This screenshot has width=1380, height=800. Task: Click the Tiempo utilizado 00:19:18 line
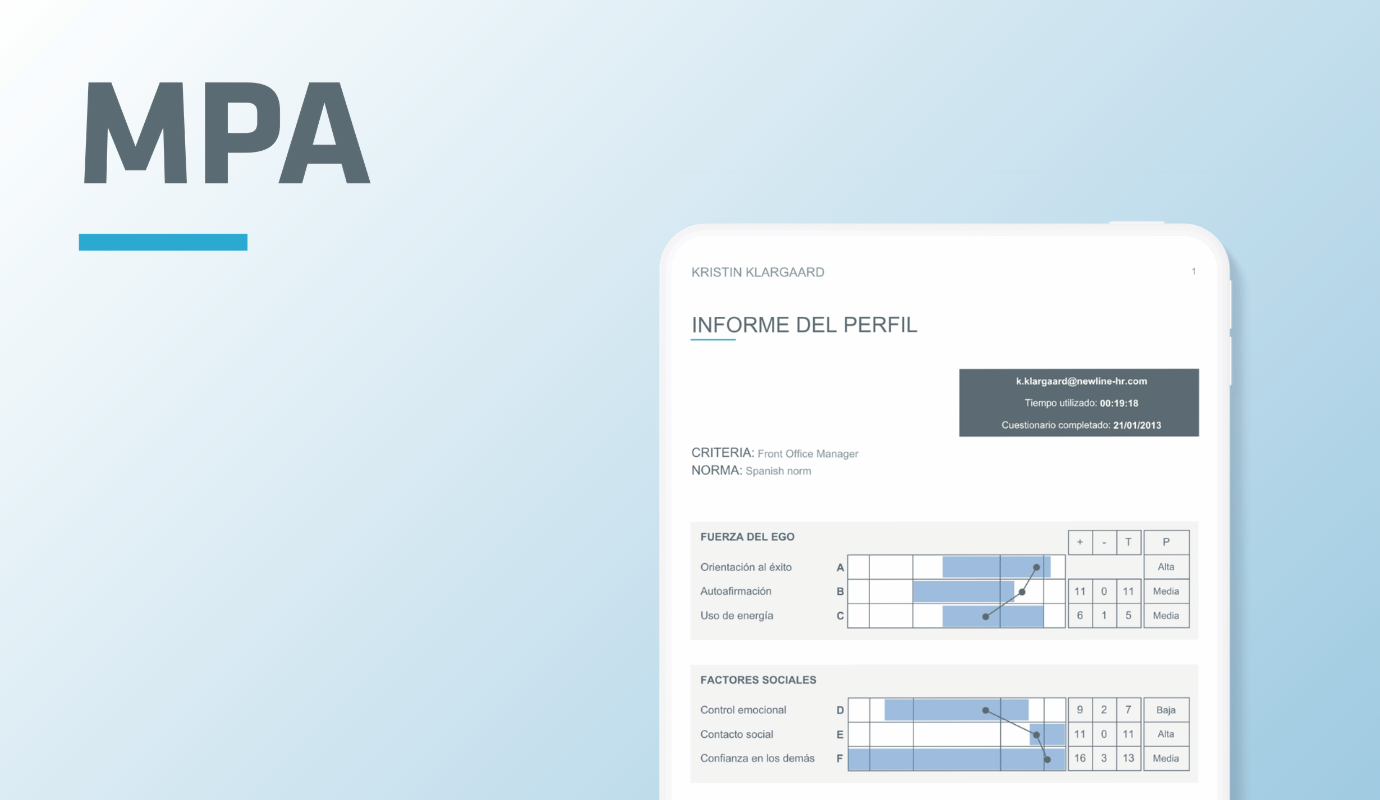(1081, 403)
